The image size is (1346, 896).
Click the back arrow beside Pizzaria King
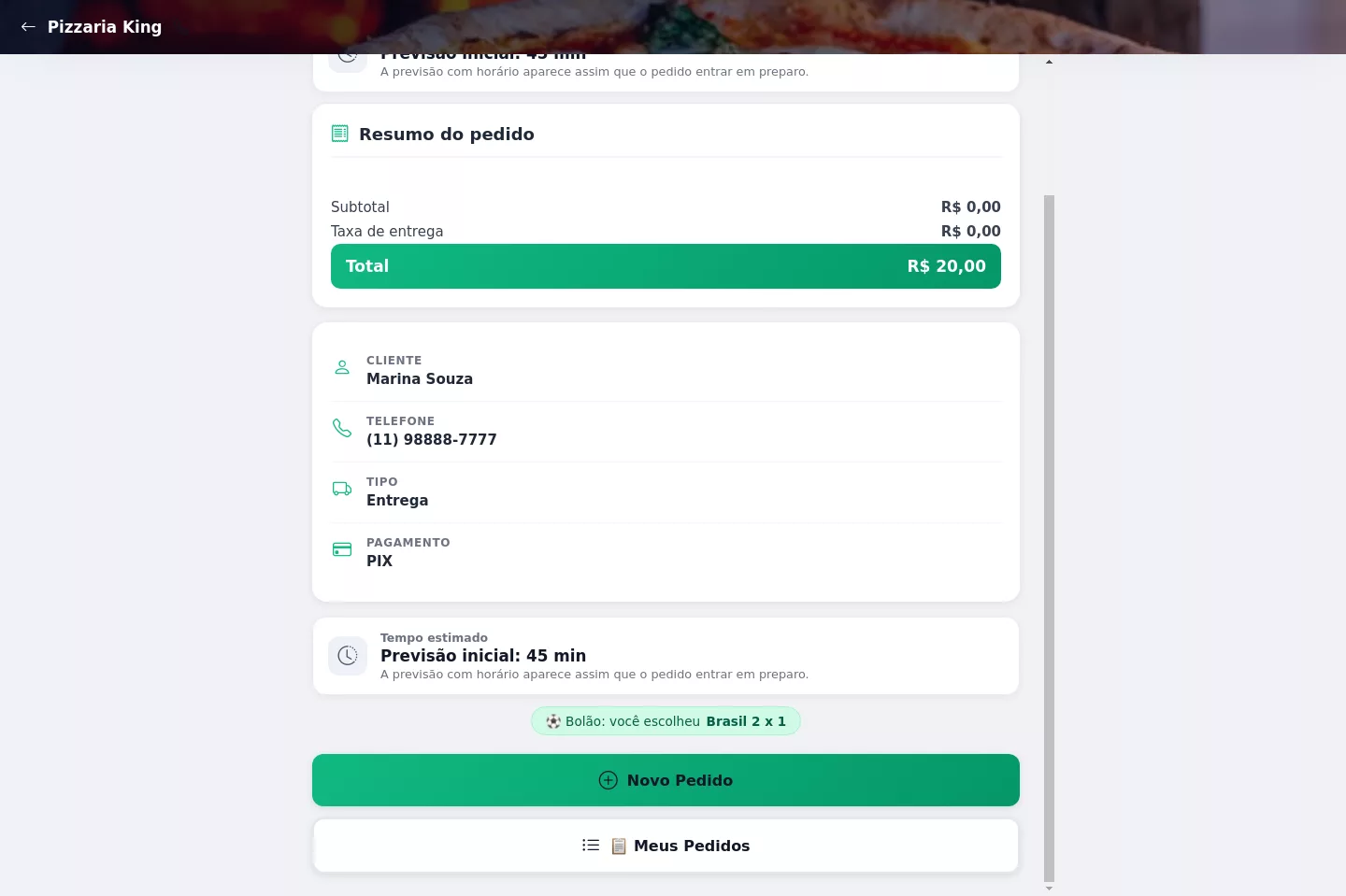28,27
